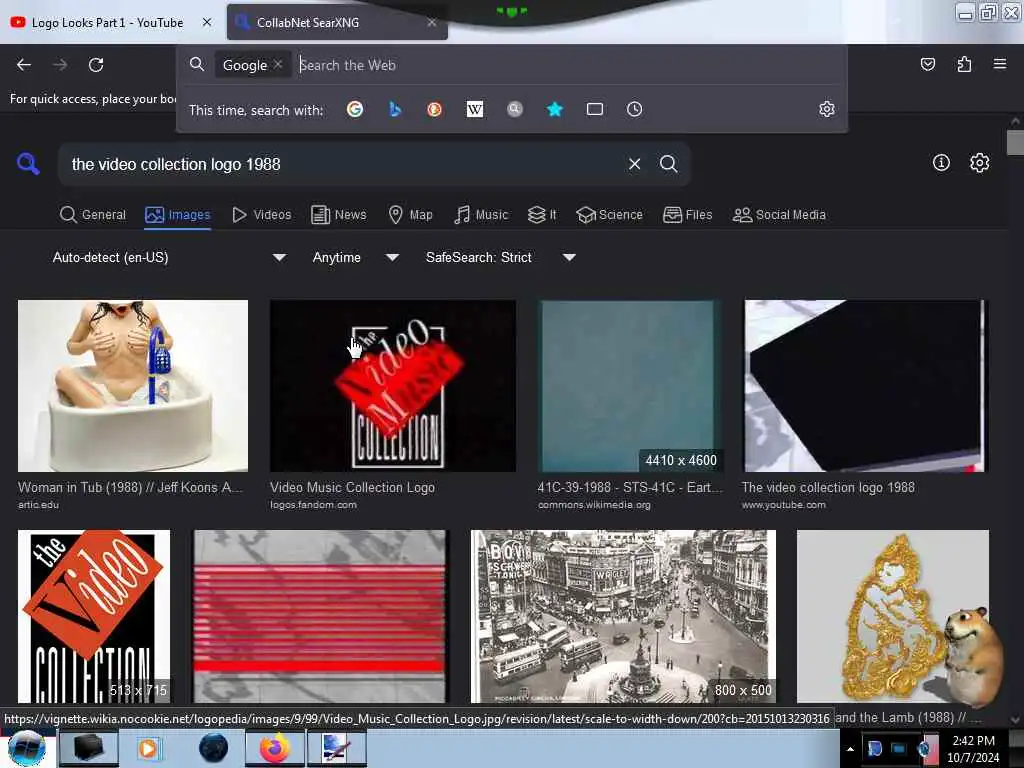Open the Auto-detect (en-US) language dropdown
Image resolution: width=1024 pixels, height=768 pixels.
click(x=169, y=257)
